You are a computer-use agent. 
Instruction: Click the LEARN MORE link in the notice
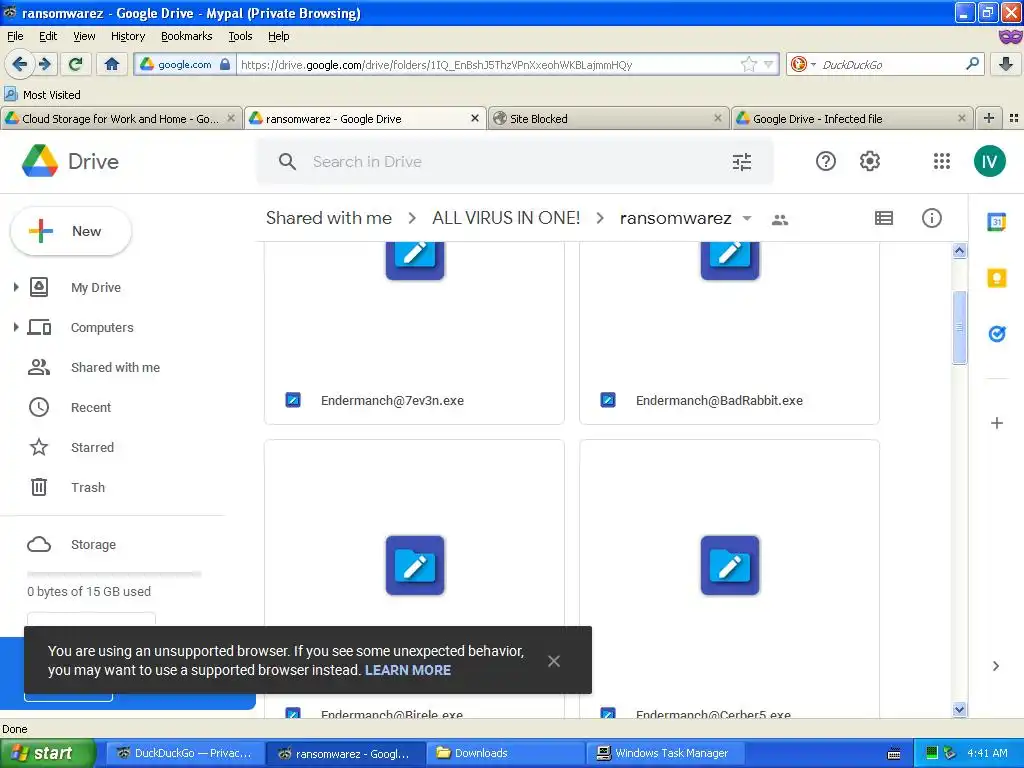click(408, 670)
